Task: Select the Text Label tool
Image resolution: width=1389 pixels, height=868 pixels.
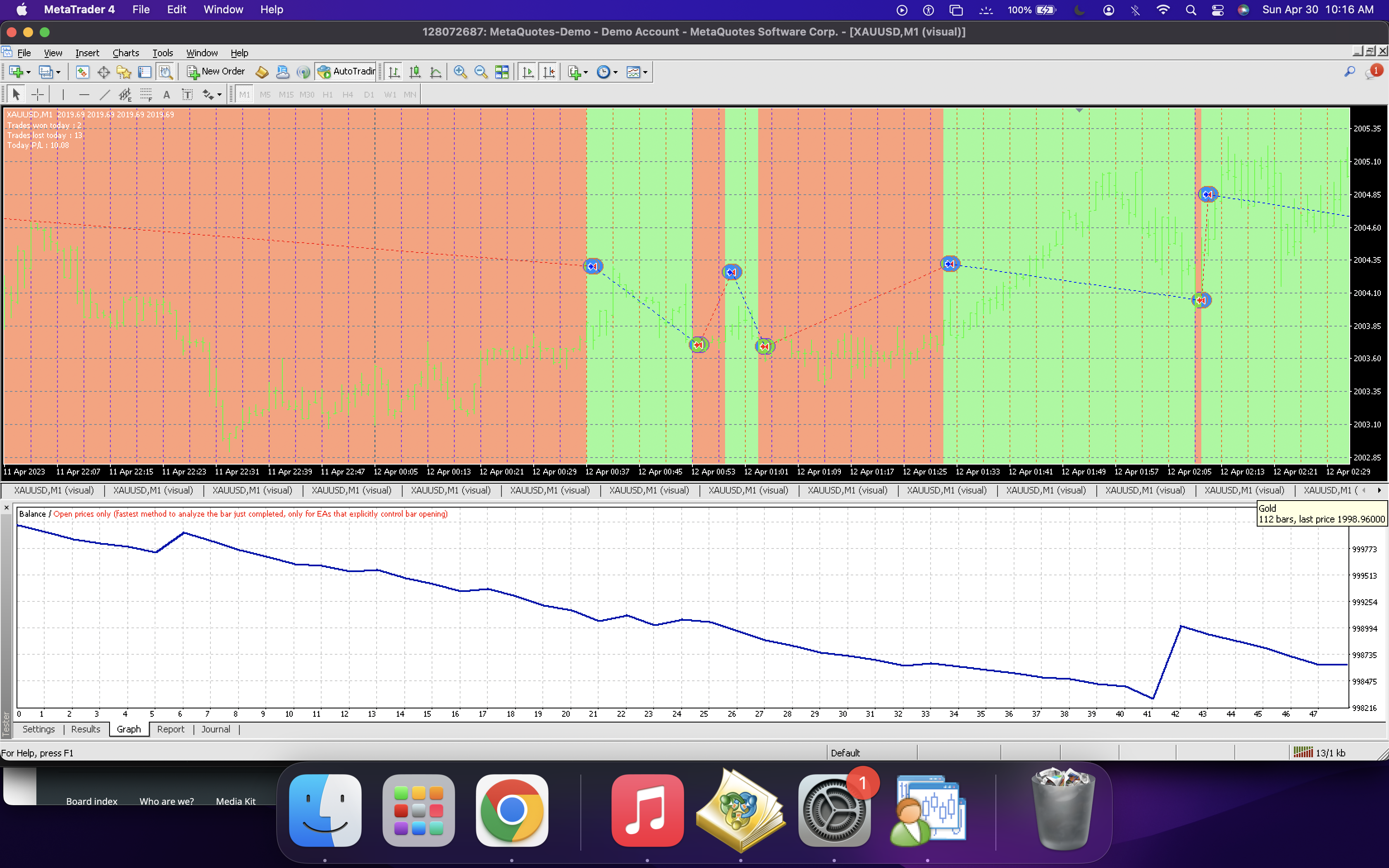Action: pos(187,94)
